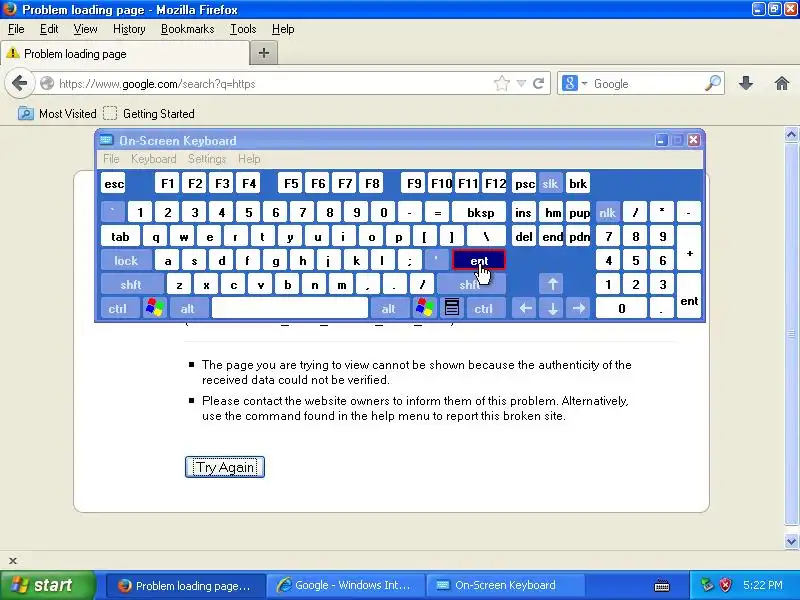Click the left arrow key

pos(525,308)
